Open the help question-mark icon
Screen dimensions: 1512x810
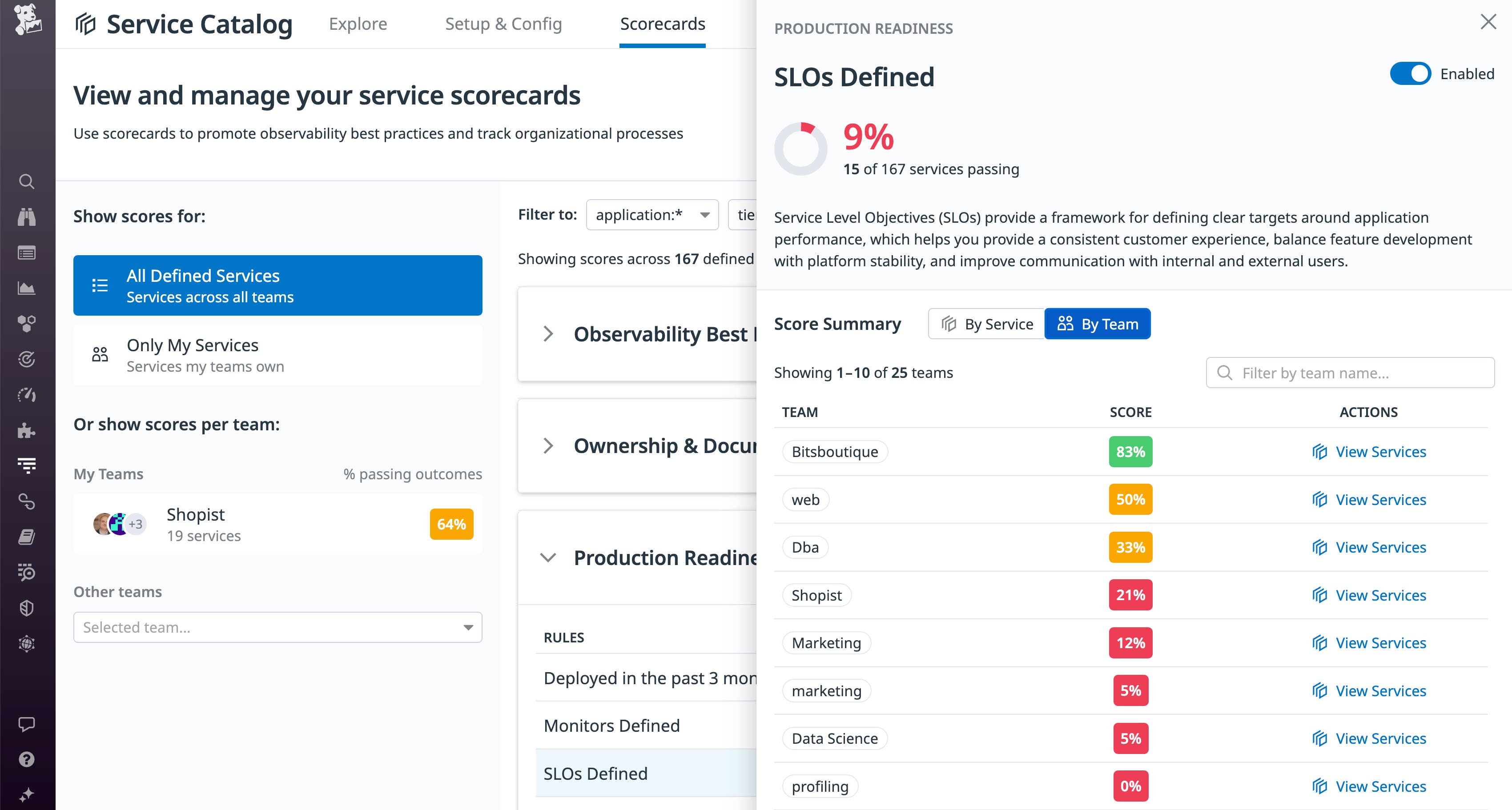click(27, 759)
